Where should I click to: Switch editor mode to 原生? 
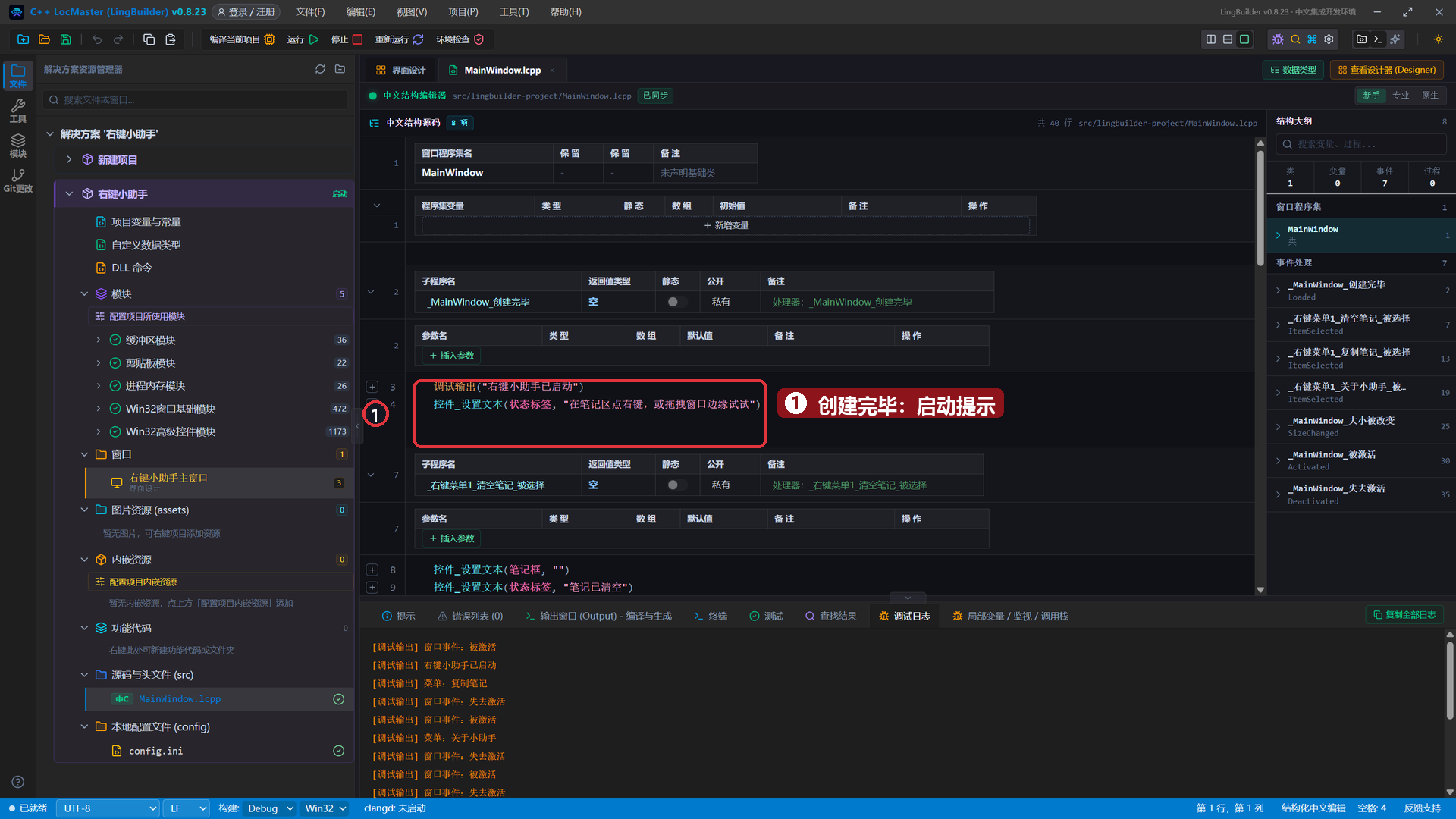pos(1429,96)
